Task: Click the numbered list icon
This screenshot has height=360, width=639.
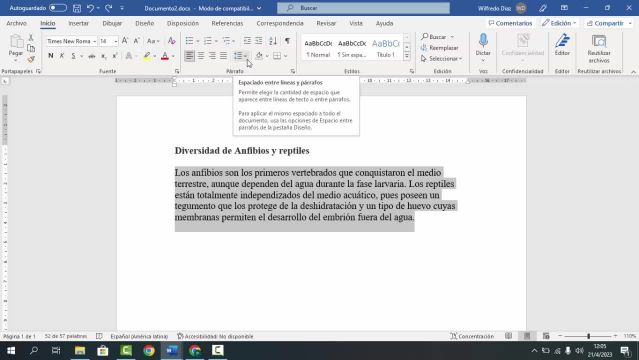Action: pos(208,41)
